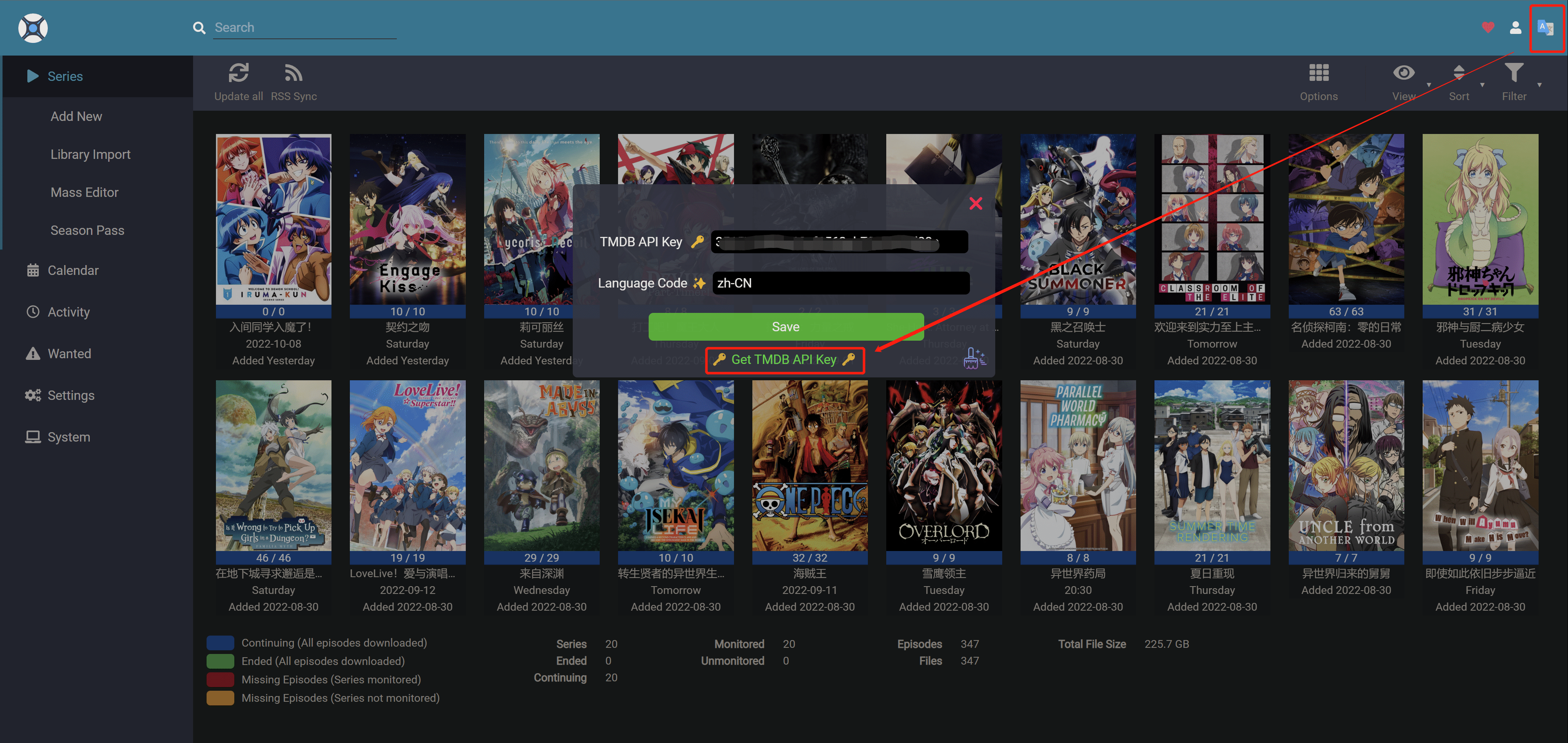The height and width of the screenshot is (743, 1568).
Task: Click the search magnifier icon
Action: click(x=199, y=28)
